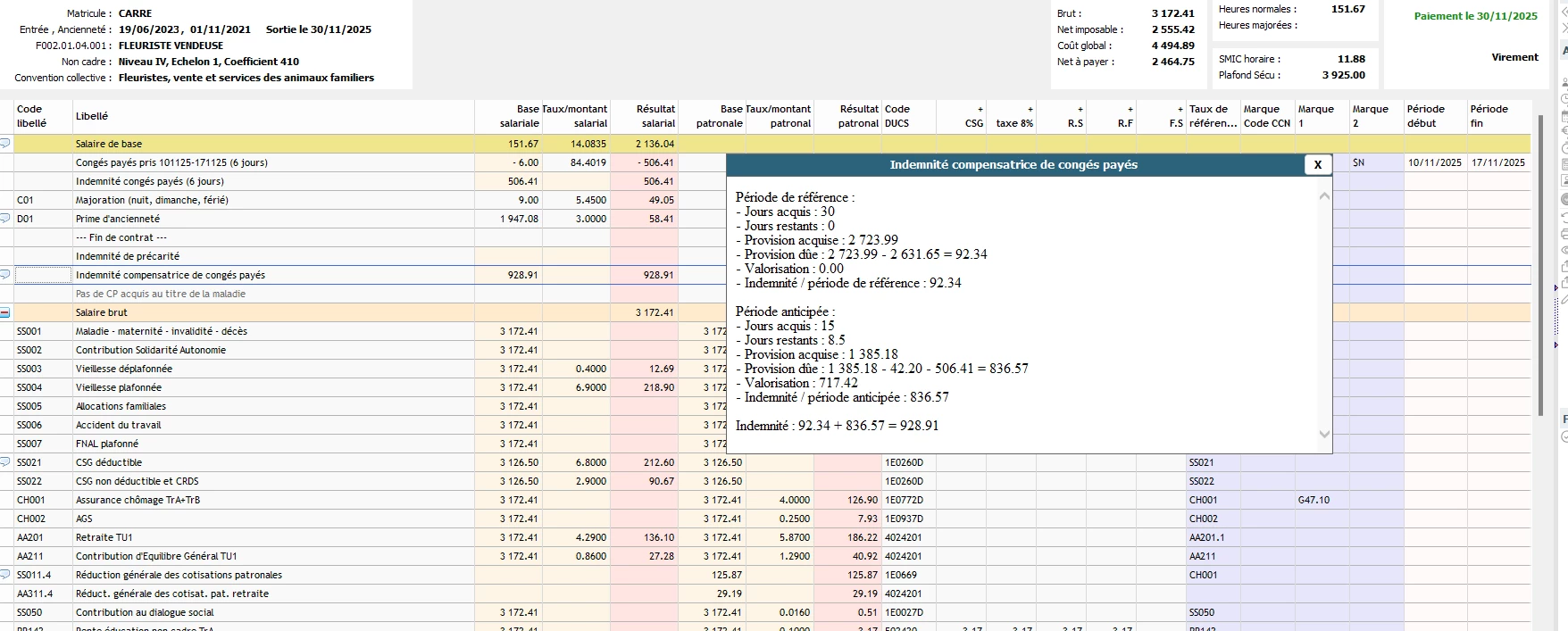This screenshot has width=1568, height=631.
Task: Select the Taux de référence column header
Action: [1213, 116]
